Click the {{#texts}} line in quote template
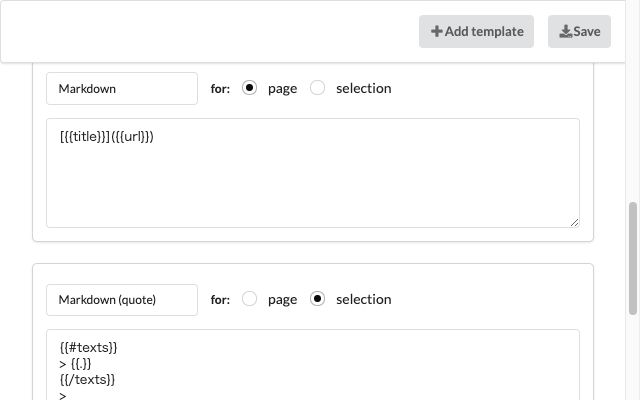The height and width of the screenshot is (400, 640). coord(89,347)
